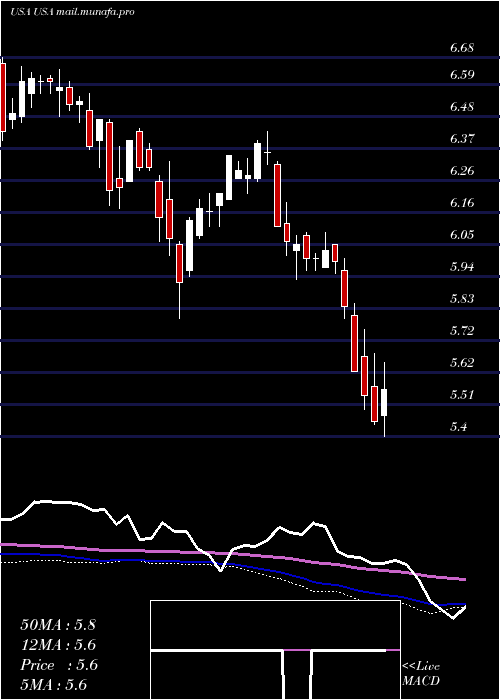Click the 5.51 price axis label
500x700 pixels.
coord(462,395)
